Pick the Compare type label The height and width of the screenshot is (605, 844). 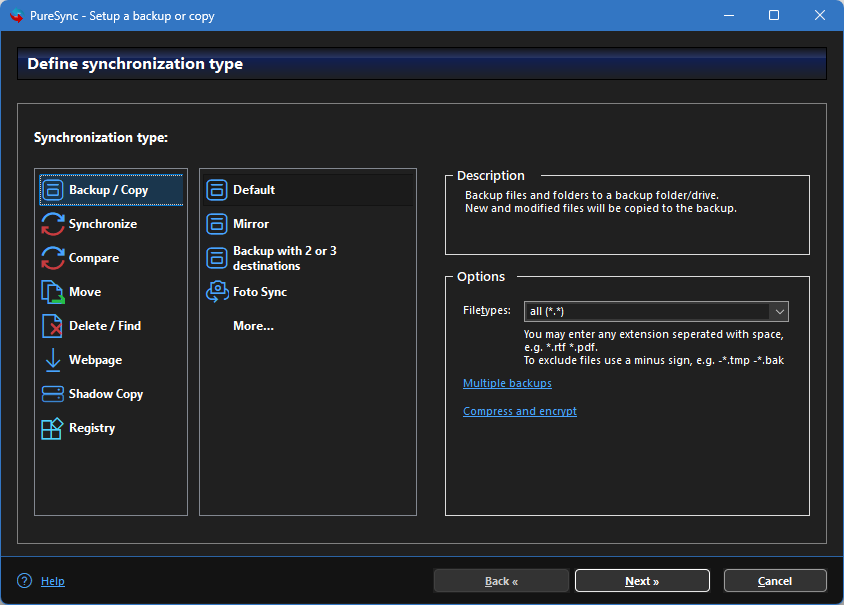coord(94,258)
